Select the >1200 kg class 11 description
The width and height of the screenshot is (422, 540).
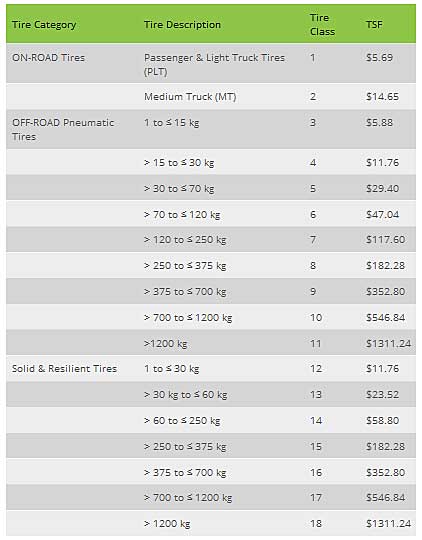click(x=165, y=343)
